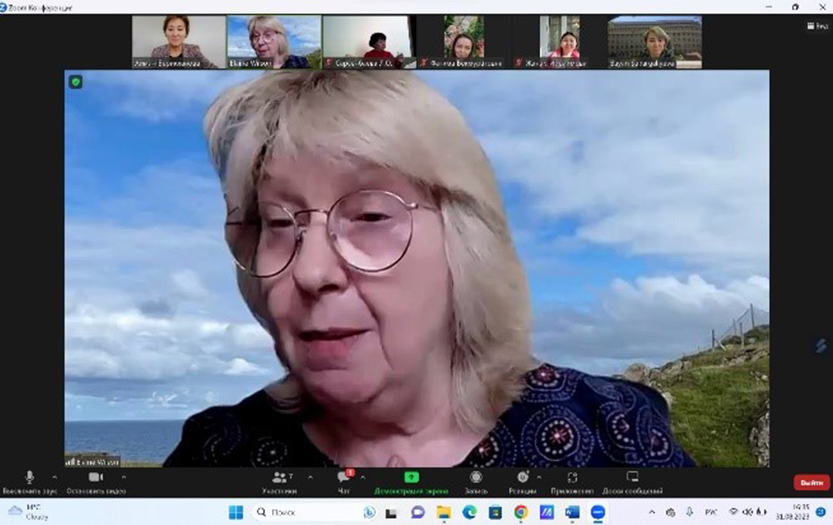Screen dimensions: 833x525
Task: Select the last participant thumbnail on right
Action: (655, 41)
